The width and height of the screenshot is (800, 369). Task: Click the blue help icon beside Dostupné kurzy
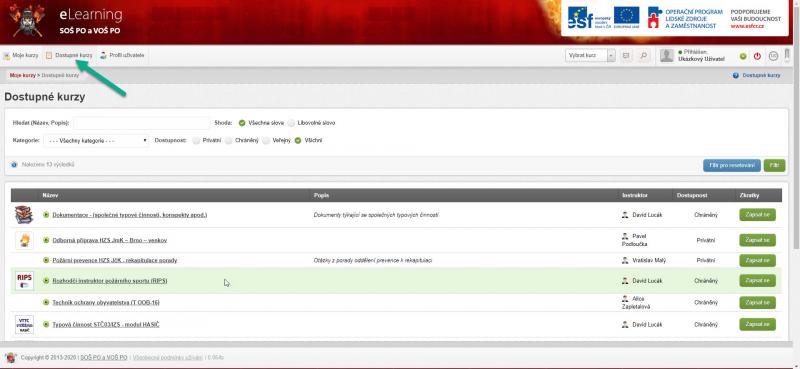point(736,75)
